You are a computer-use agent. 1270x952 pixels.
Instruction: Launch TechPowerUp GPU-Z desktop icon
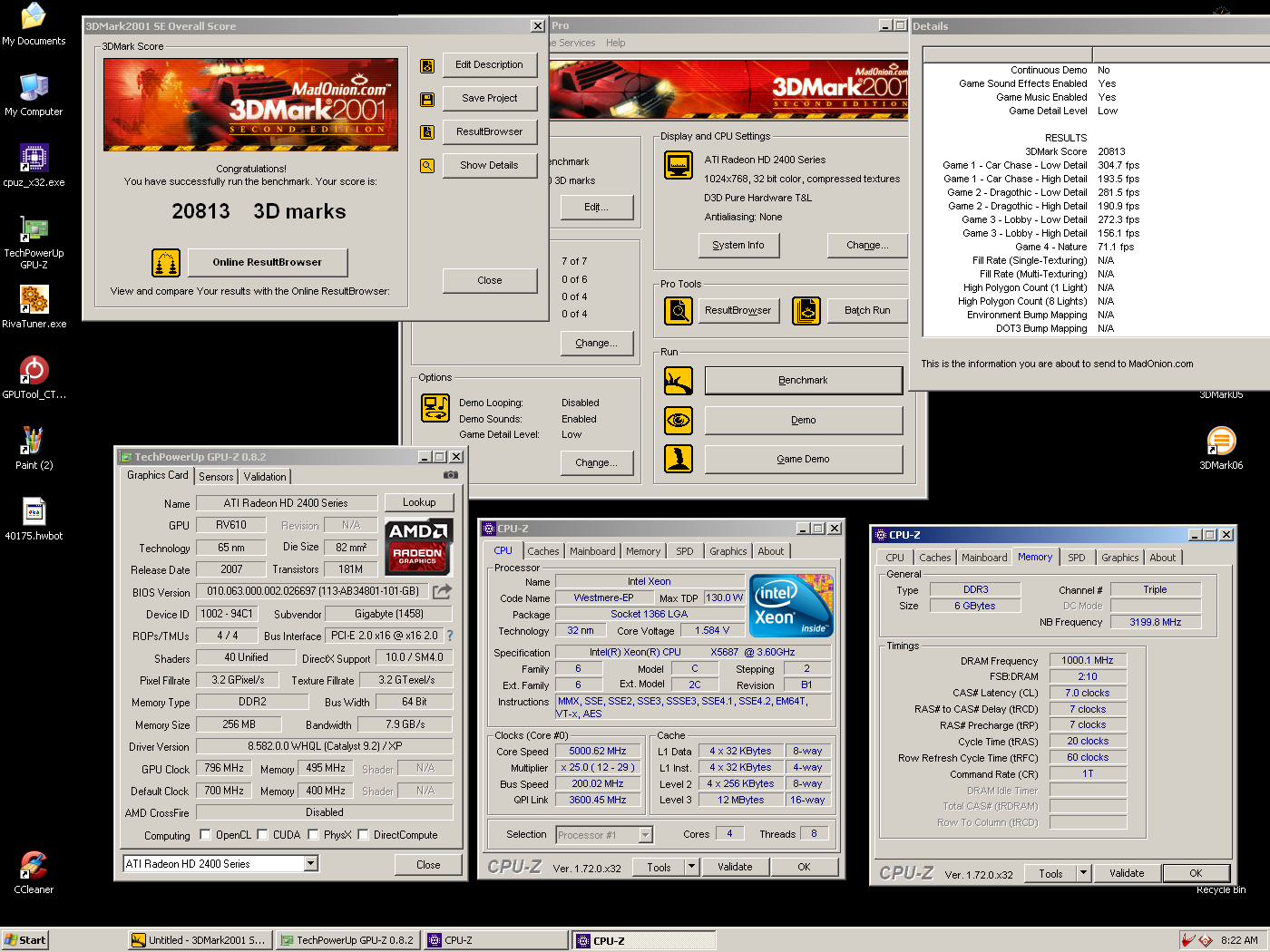click(x=34, y=242)
